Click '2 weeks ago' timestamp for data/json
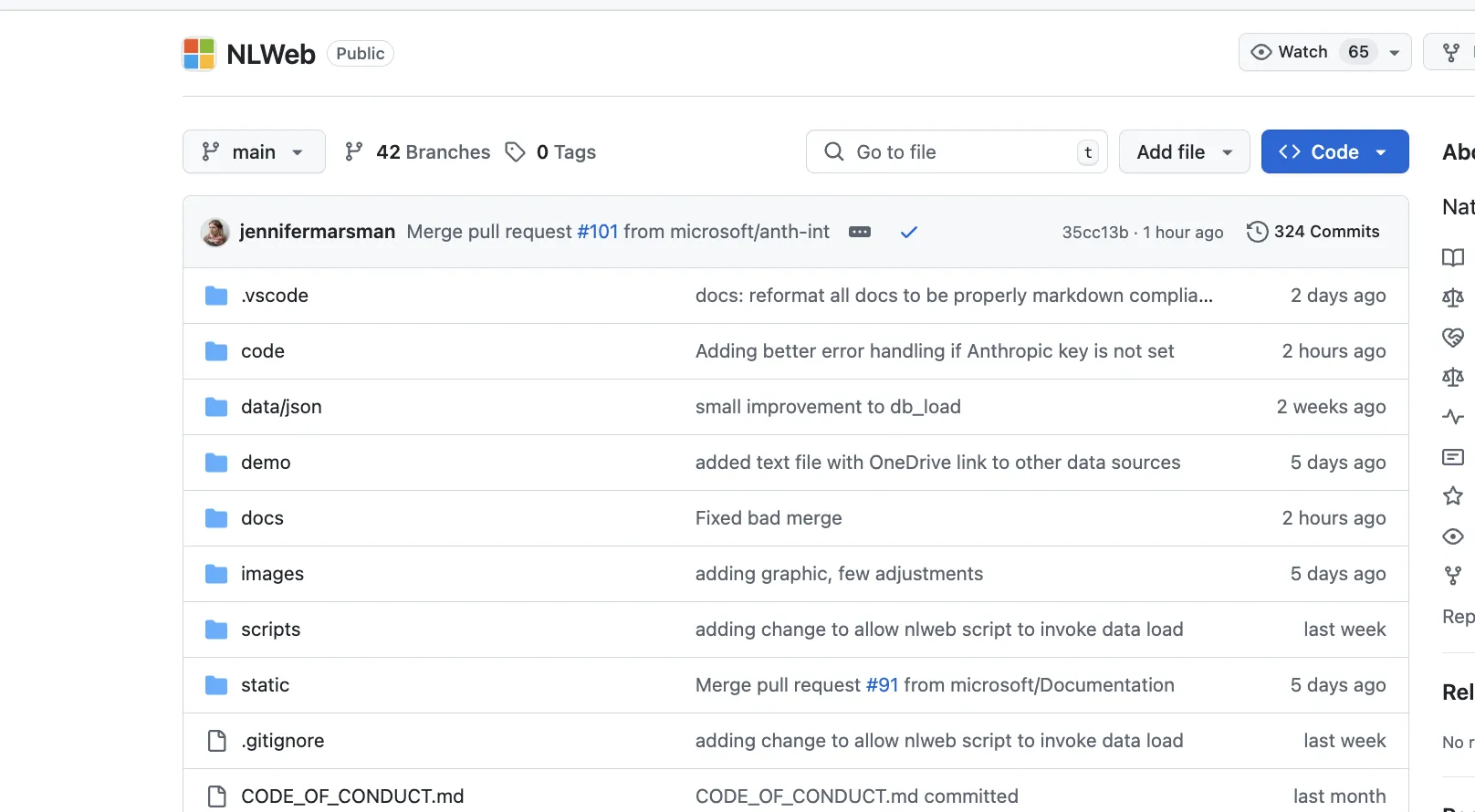 pos(1331,407)
